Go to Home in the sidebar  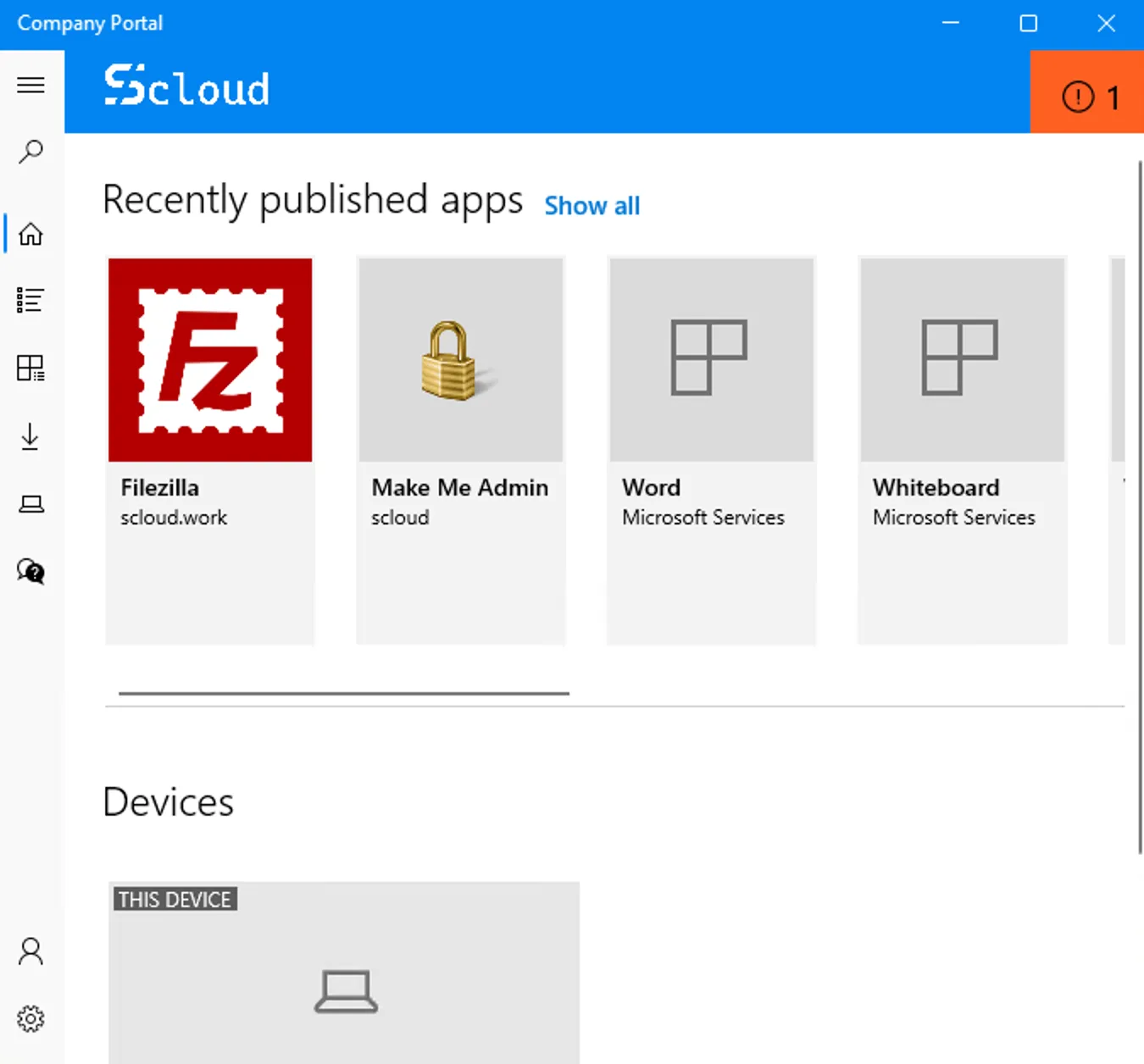coord(31,234)
